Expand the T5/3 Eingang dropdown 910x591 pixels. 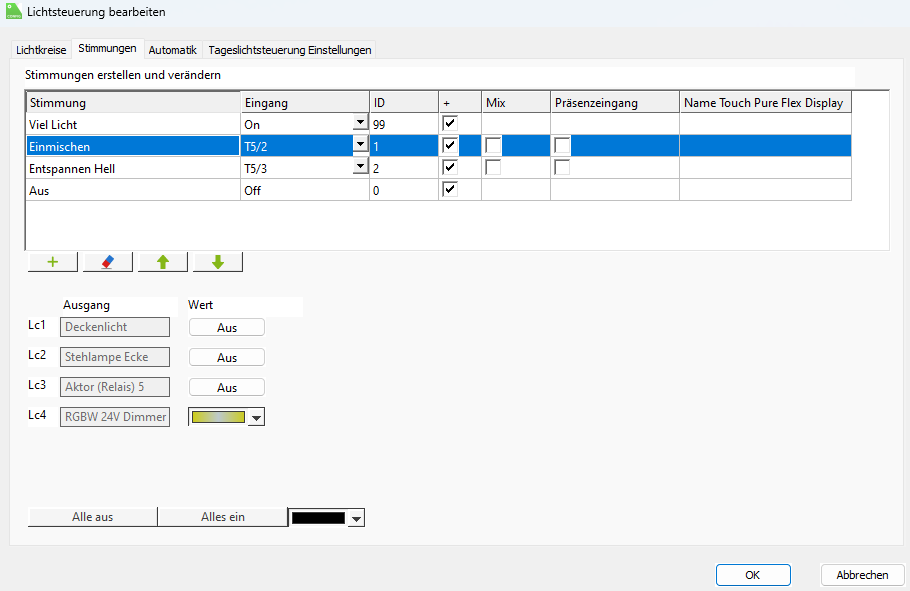pos(360,168)
